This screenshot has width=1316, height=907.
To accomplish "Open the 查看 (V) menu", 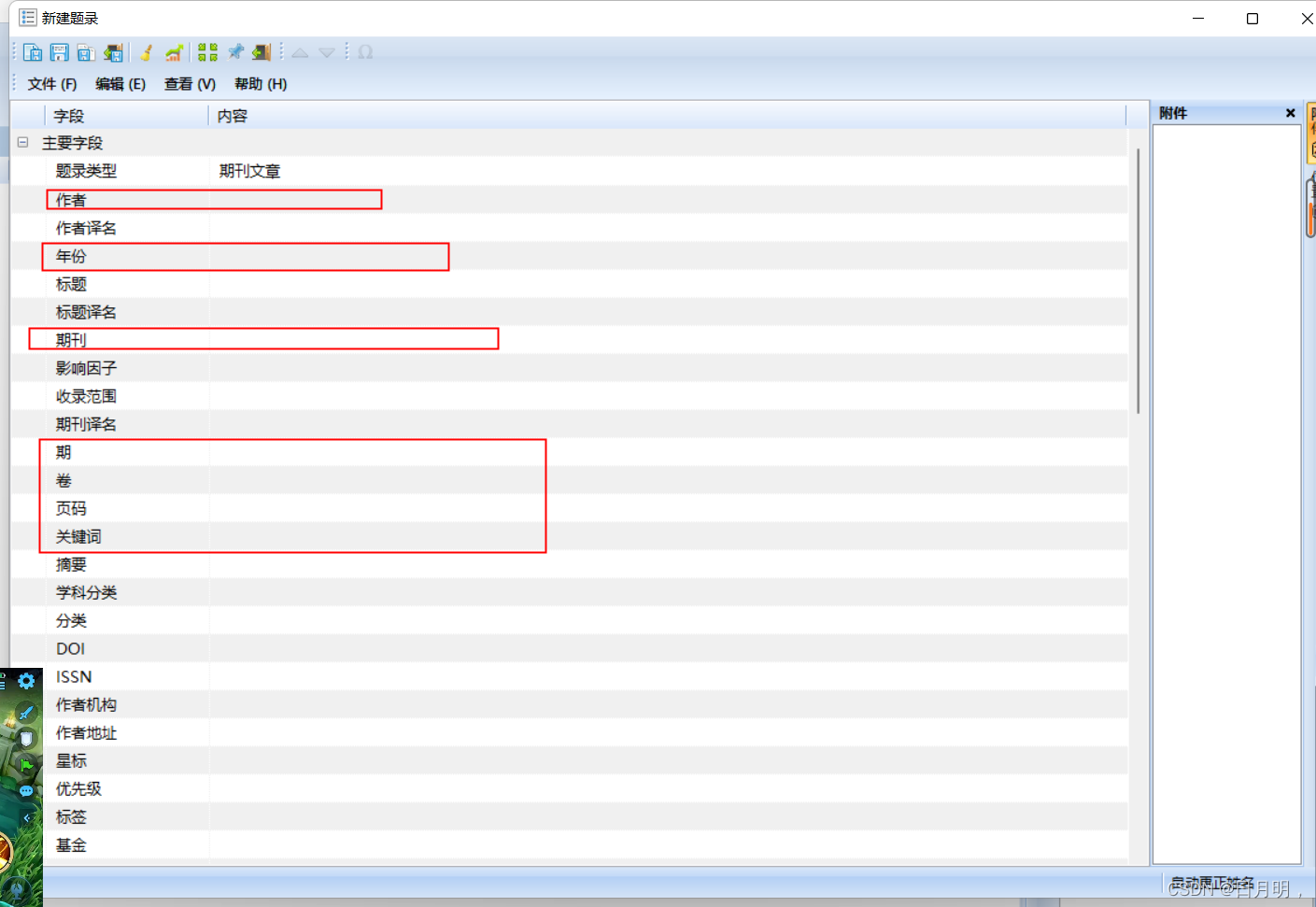I will 190,84.
